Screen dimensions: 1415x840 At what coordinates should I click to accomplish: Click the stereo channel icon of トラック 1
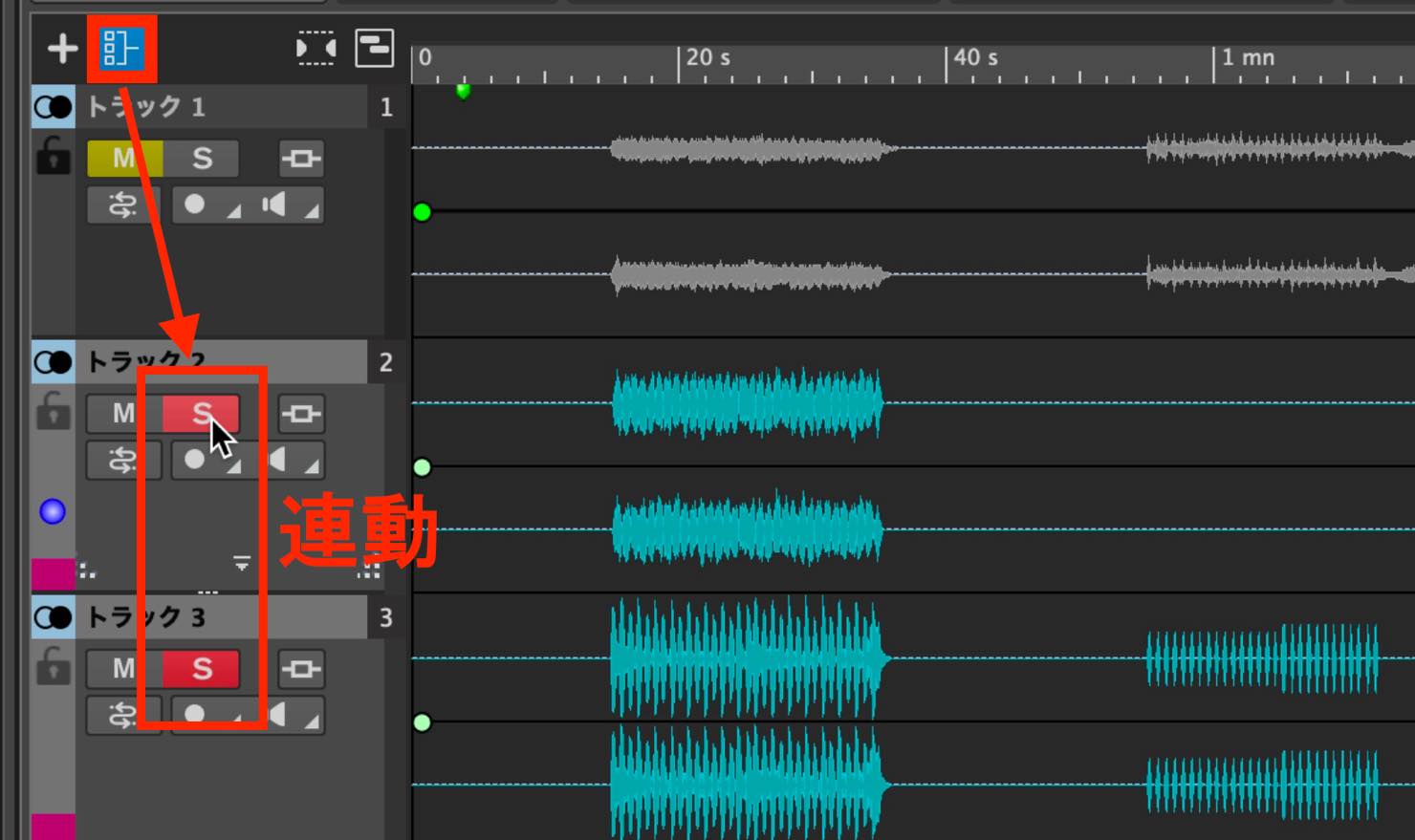[x=54, y=107]
